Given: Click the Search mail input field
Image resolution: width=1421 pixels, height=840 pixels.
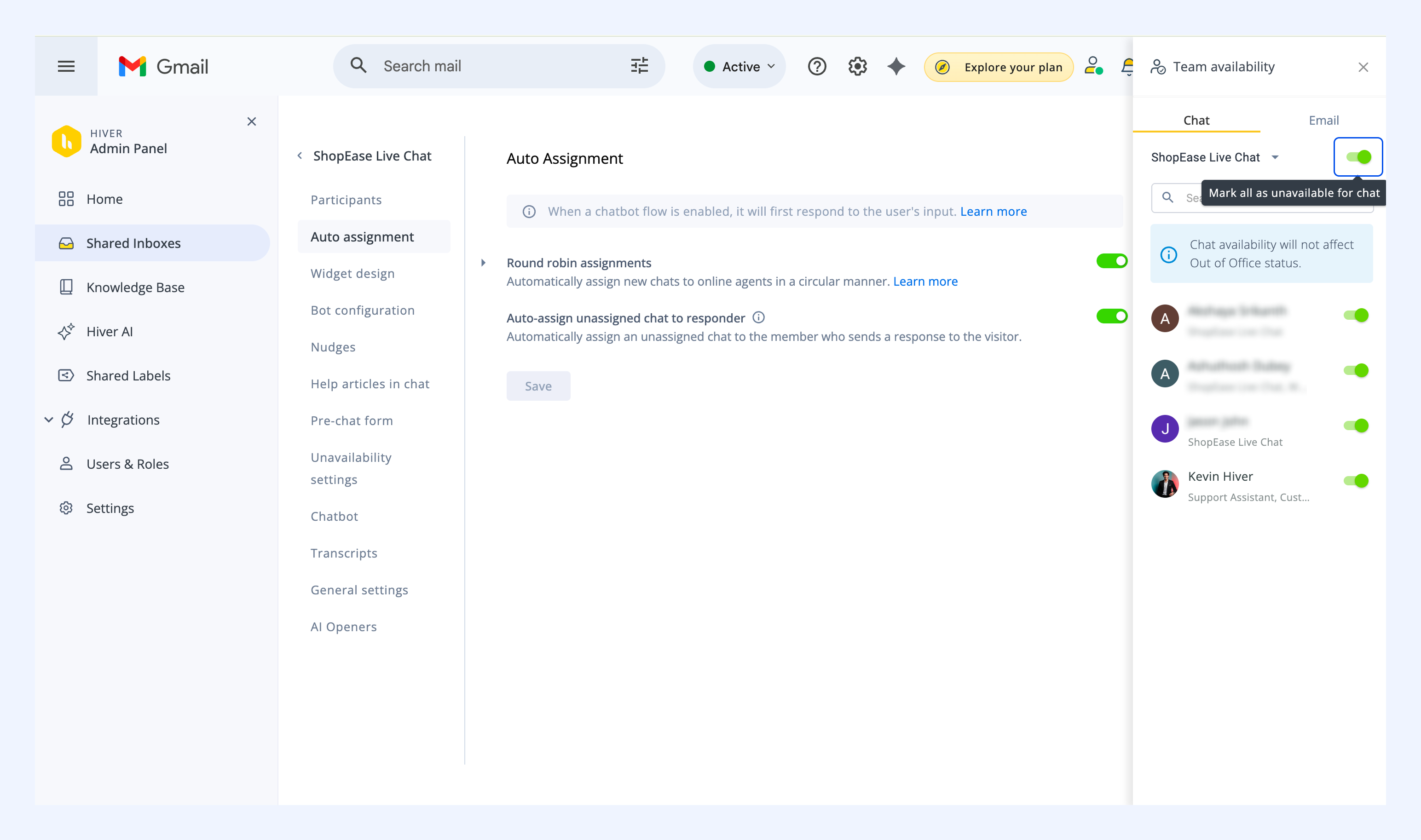Looking at the screenshot, I should (499, 66).
